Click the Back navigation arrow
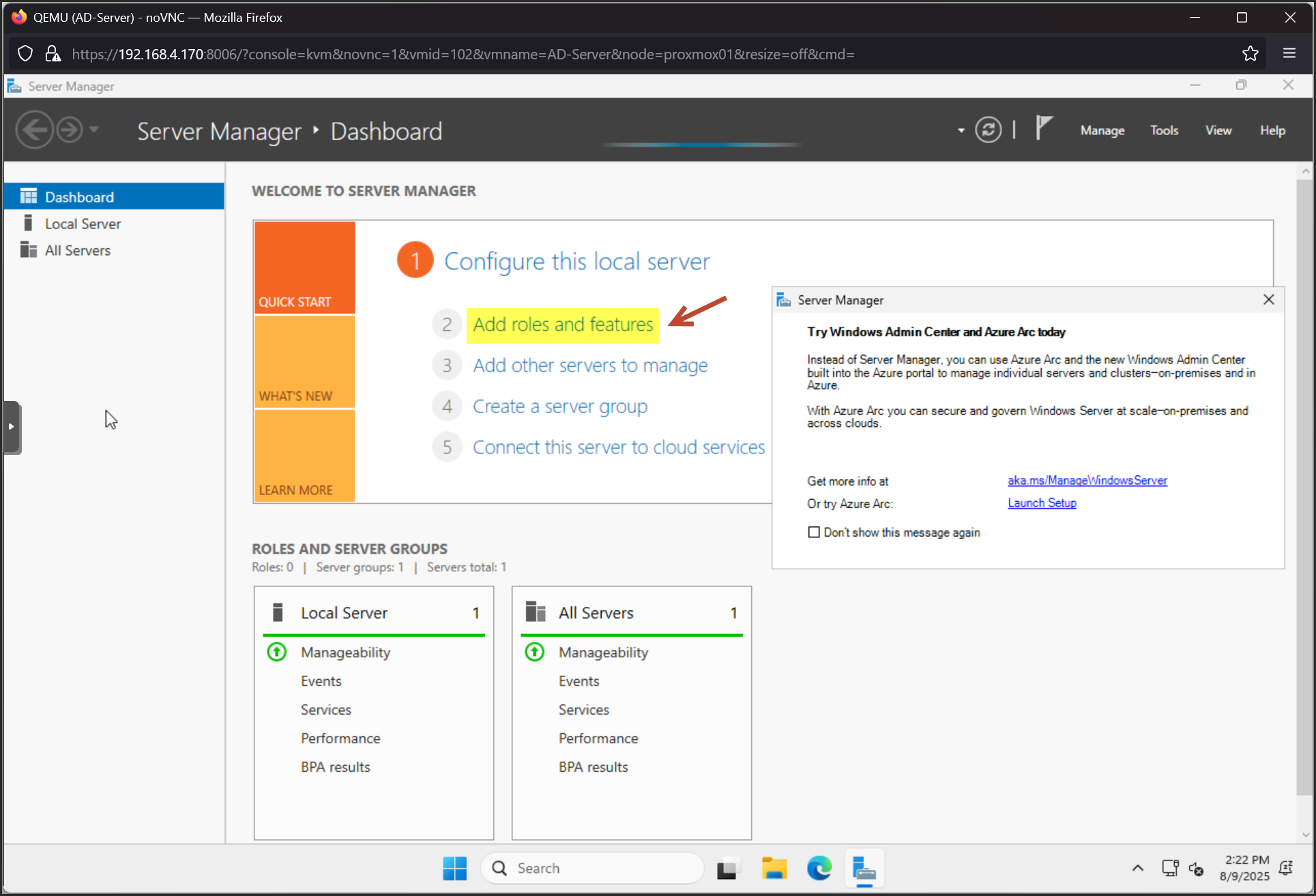 click(x=35, y=130)
